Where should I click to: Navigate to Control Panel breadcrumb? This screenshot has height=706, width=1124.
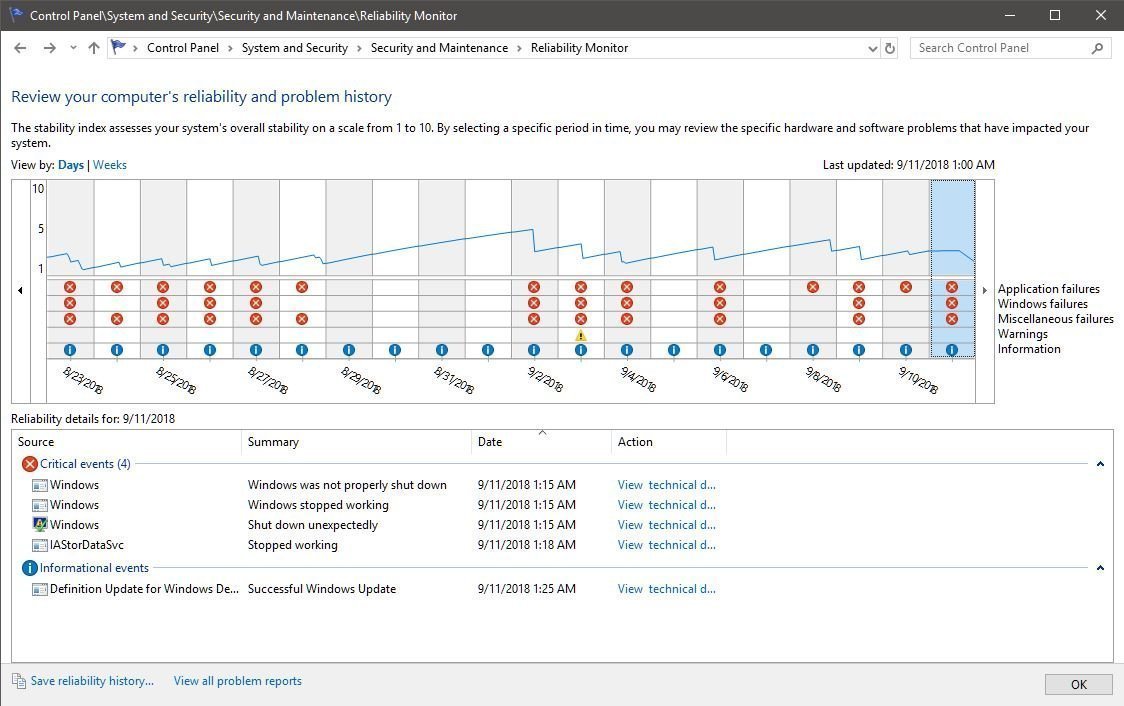coord(183,48)
